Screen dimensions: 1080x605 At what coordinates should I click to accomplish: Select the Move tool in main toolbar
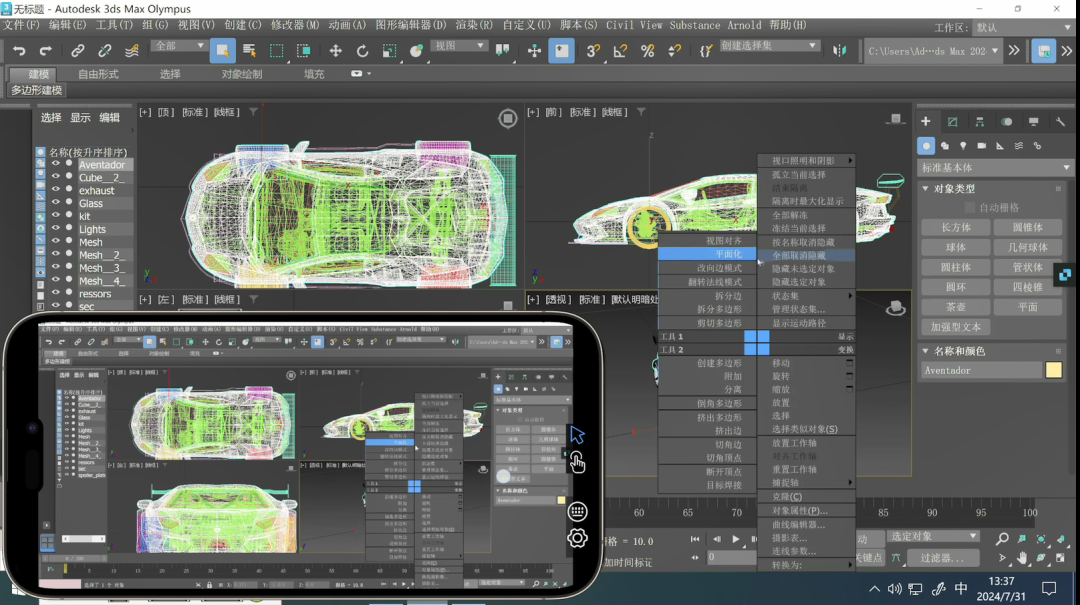(335, 51)
